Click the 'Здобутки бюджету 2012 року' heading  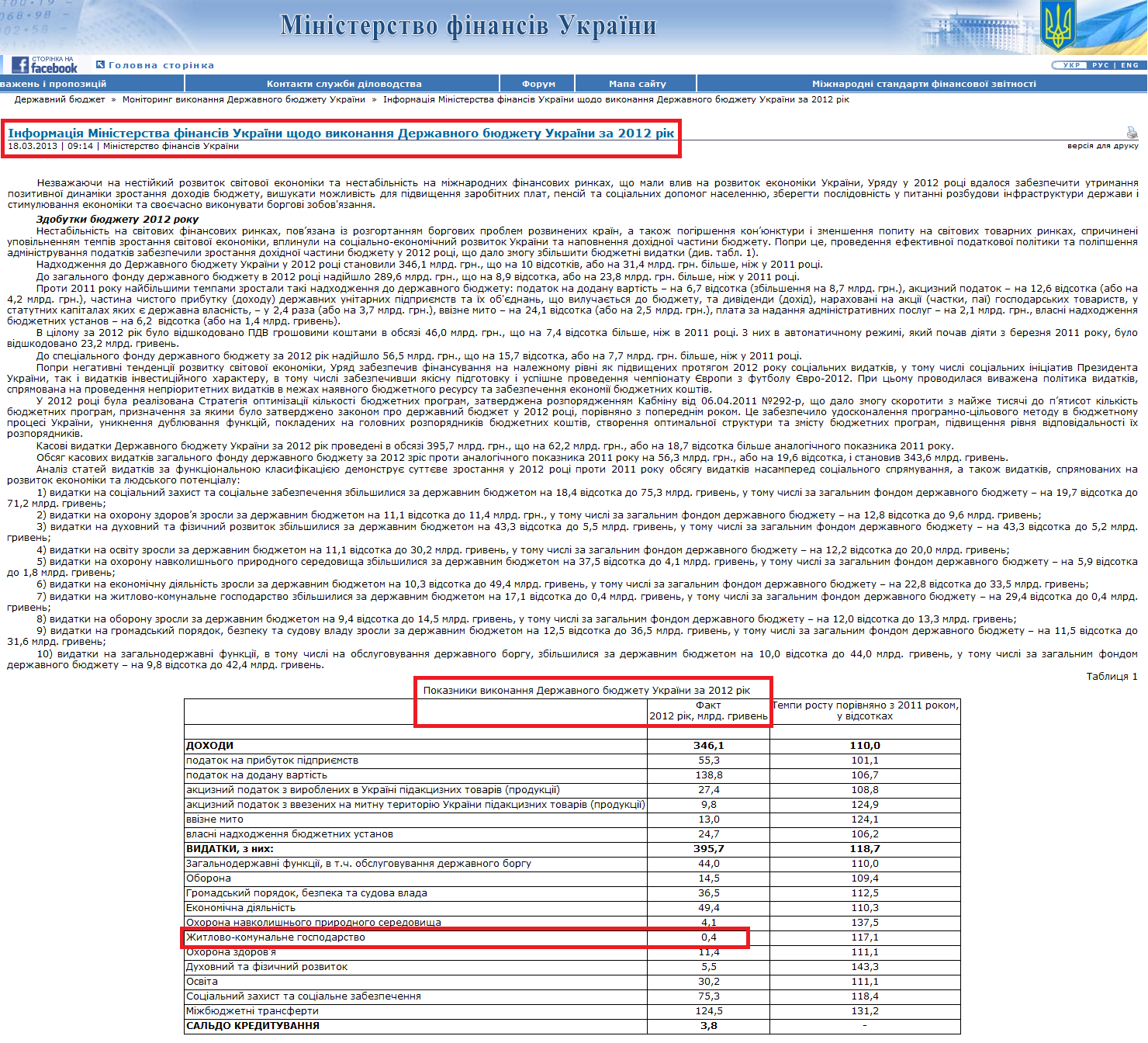point(117,219)
